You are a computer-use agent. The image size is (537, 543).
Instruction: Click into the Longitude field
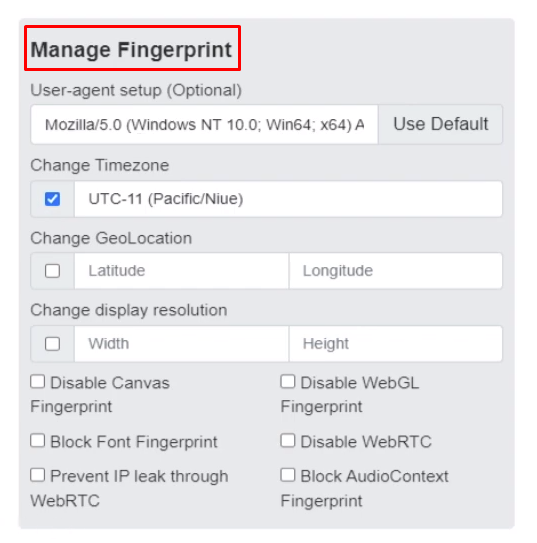[x=395, y=271]
